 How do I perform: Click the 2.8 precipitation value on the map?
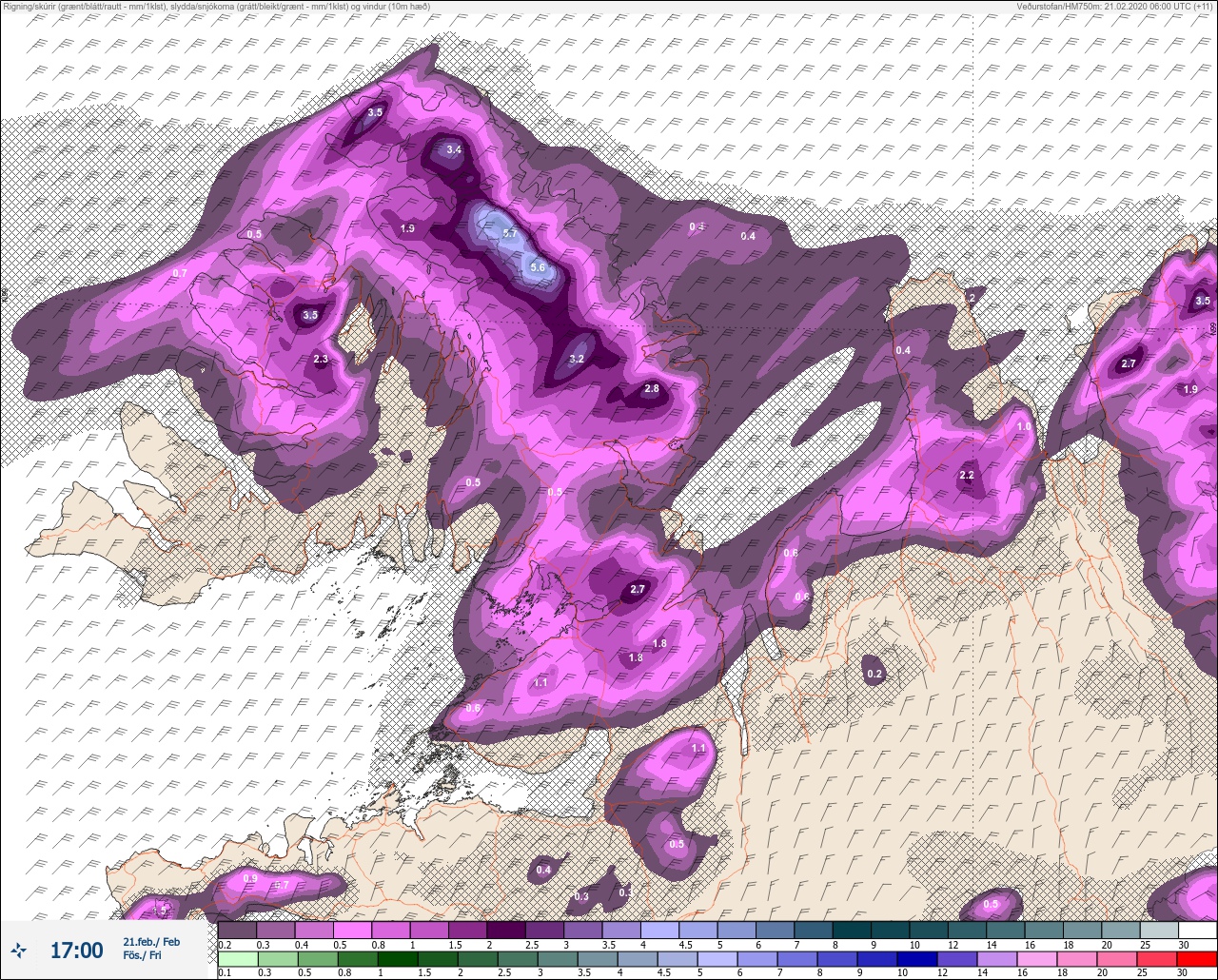(x=652, y=388)
